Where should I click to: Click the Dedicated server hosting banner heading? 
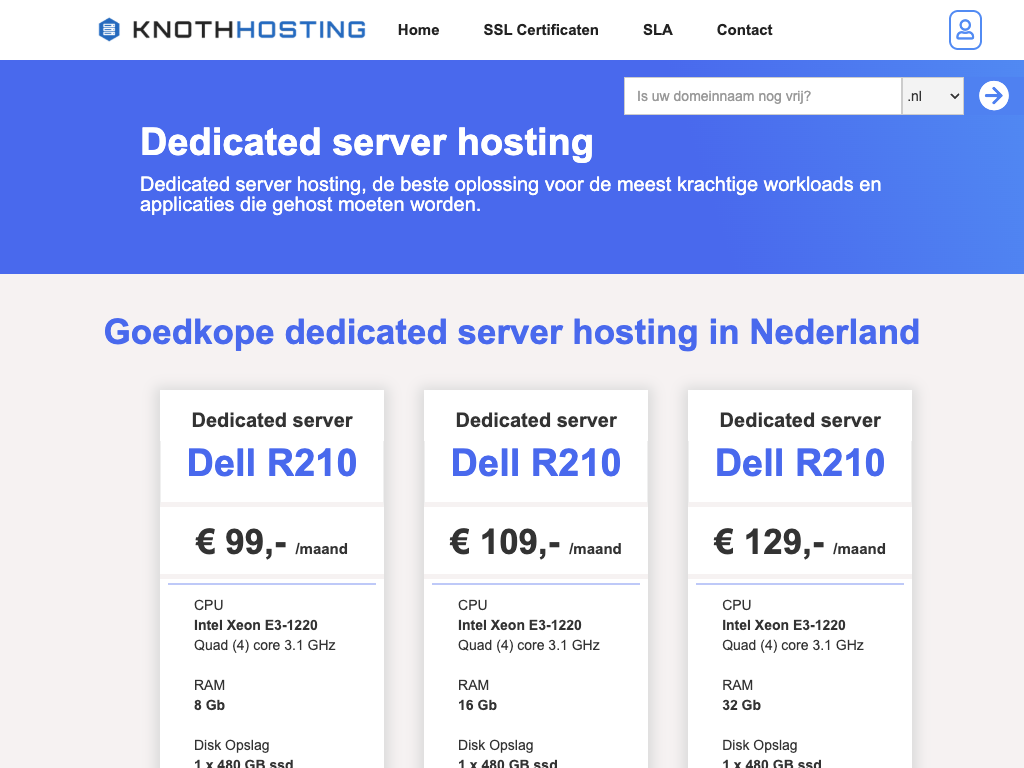point(366,142)
